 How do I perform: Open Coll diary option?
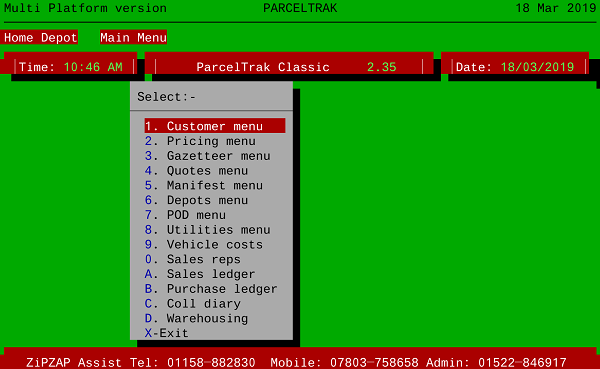pos(192,304)
